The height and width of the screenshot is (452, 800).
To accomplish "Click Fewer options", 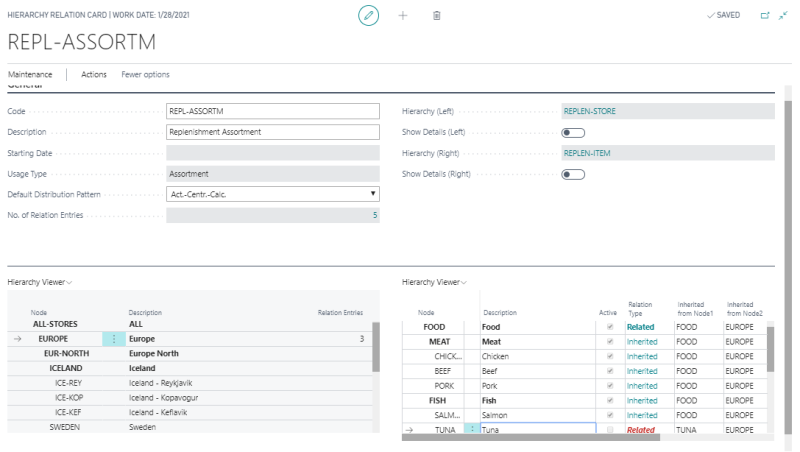I will pyautogui.click(x=145, y=74).
